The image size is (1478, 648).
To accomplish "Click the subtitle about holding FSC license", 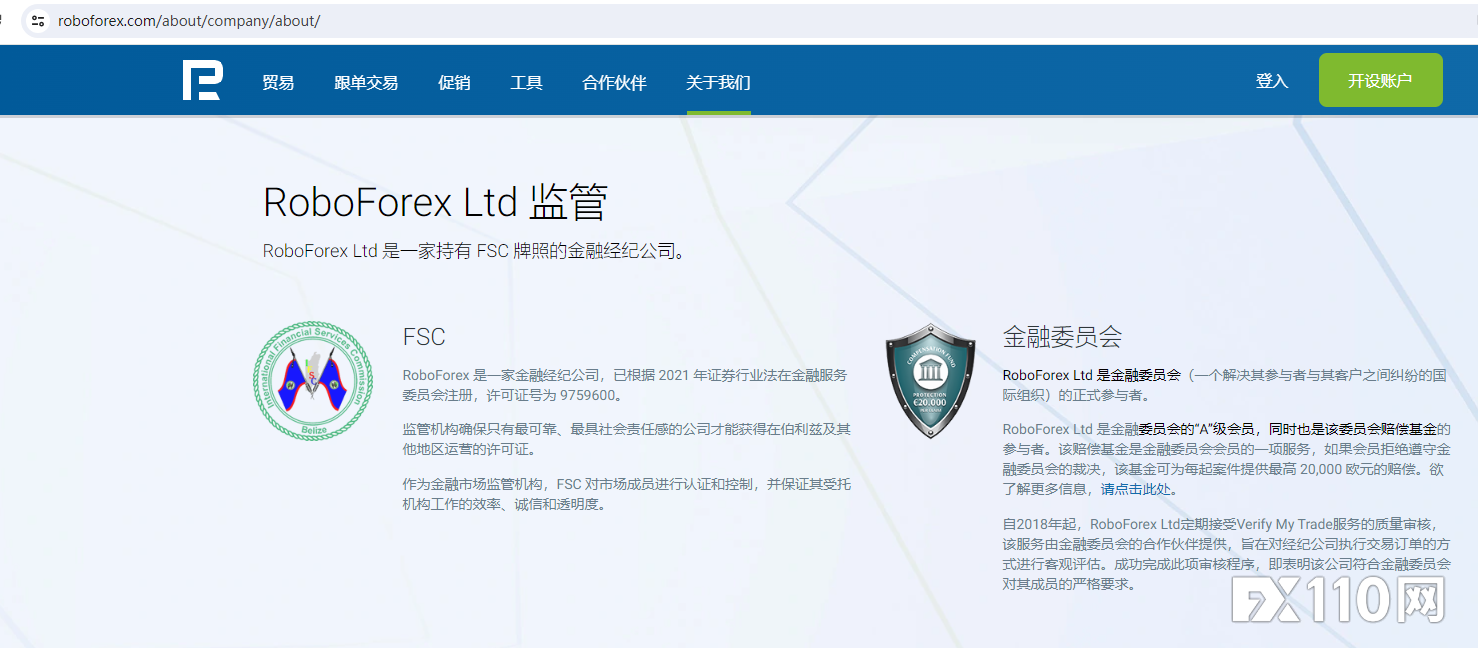I will tap(477, 251).
